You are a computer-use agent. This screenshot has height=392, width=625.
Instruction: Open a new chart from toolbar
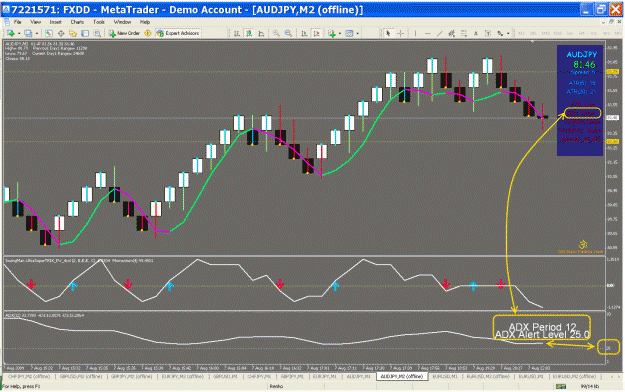click(x=11, y=33)
